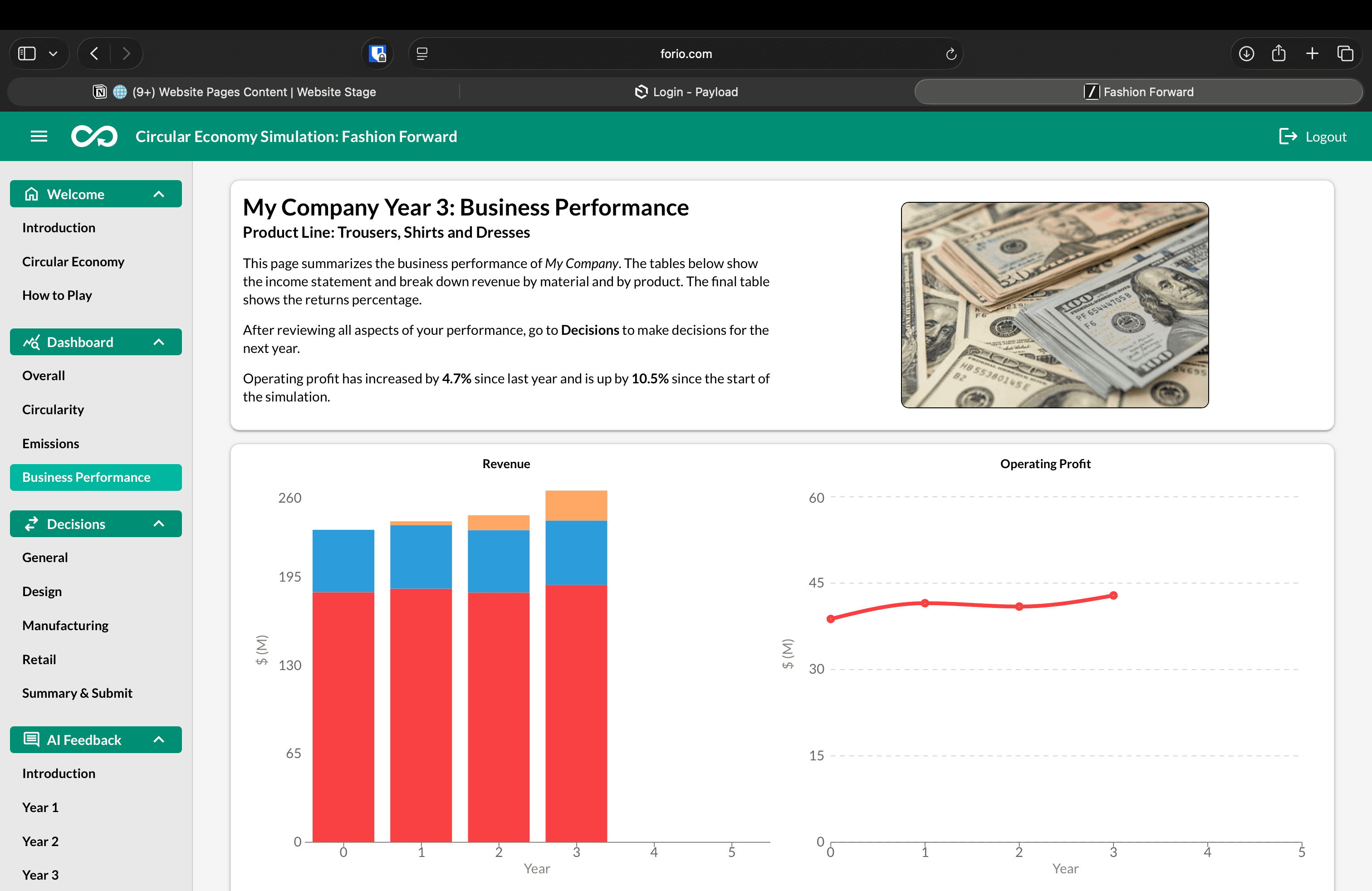Image resolution: width=1372 pixels, height=891 pixels.
Task: Click the orange segment of Year 3 bar
Action: tap(576, 505)
